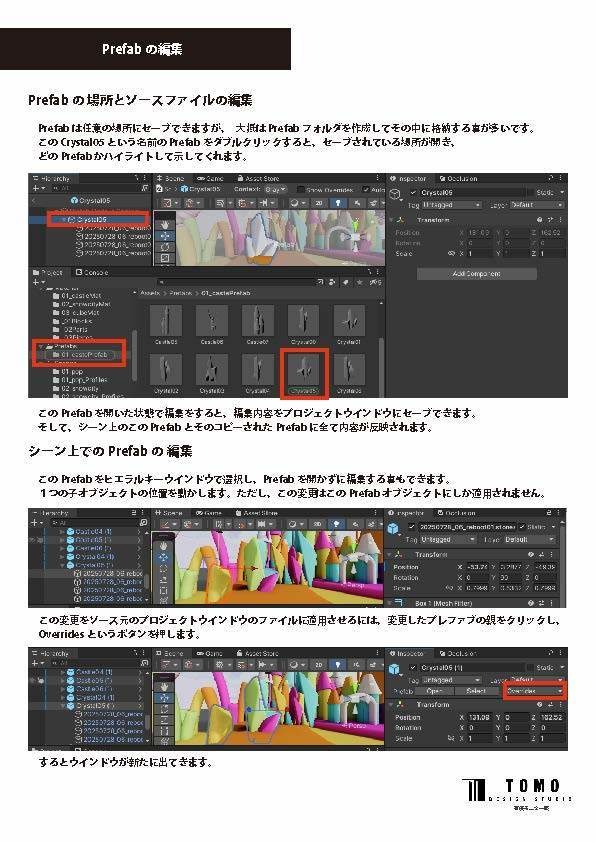Switch to the Console tab in the top screenshot

click(x=91, y=273)
